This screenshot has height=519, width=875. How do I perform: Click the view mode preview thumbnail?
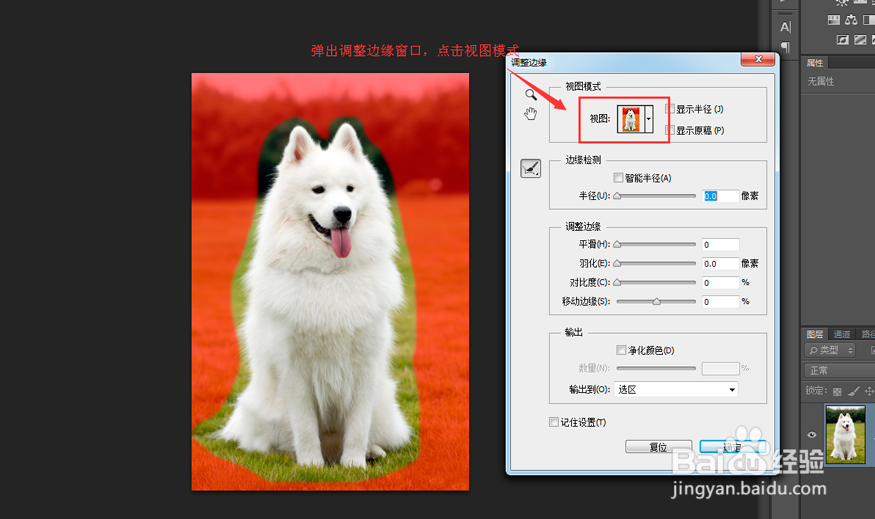[631, 119]
